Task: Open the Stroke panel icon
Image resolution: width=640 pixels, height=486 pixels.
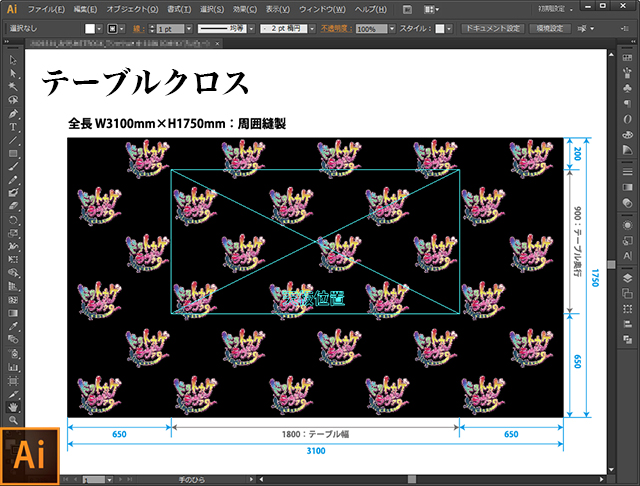Action: [x=627, y=172]
